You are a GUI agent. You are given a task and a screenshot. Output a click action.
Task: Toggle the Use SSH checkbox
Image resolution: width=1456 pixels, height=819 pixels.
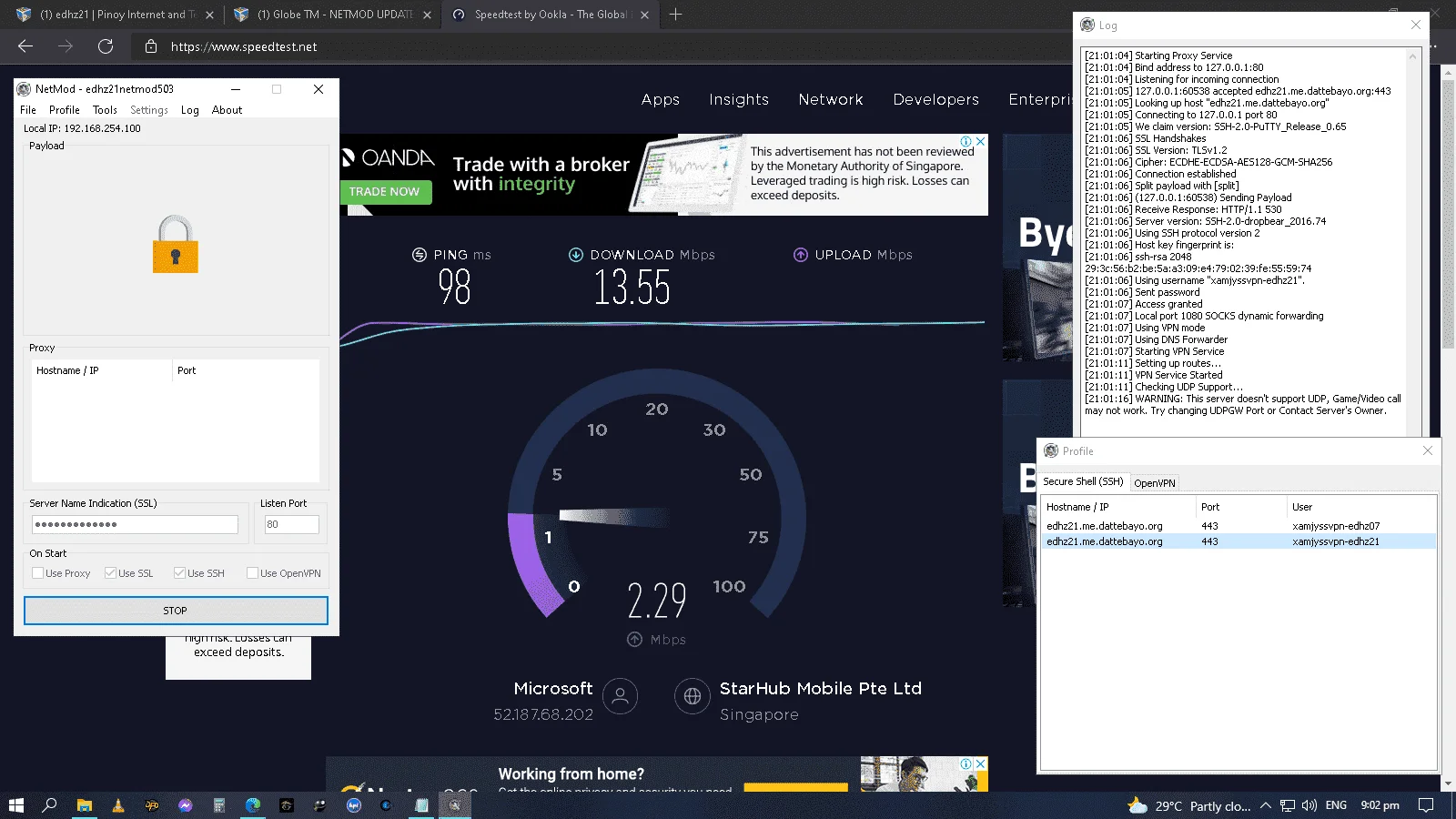coord(179,573)
